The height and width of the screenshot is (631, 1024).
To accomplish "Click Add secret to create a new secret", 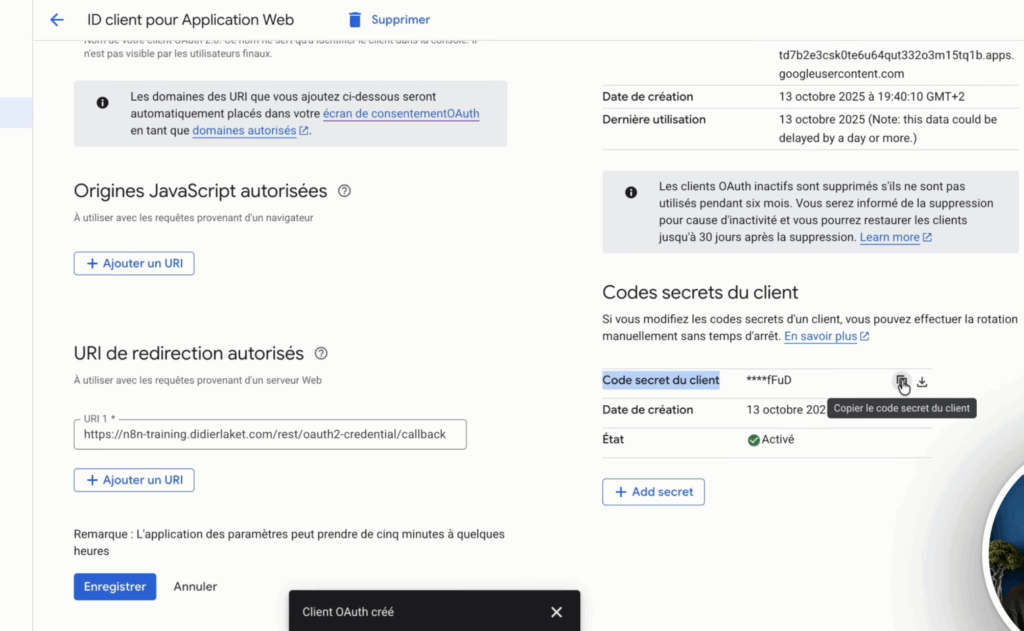I will click(653, 491).
